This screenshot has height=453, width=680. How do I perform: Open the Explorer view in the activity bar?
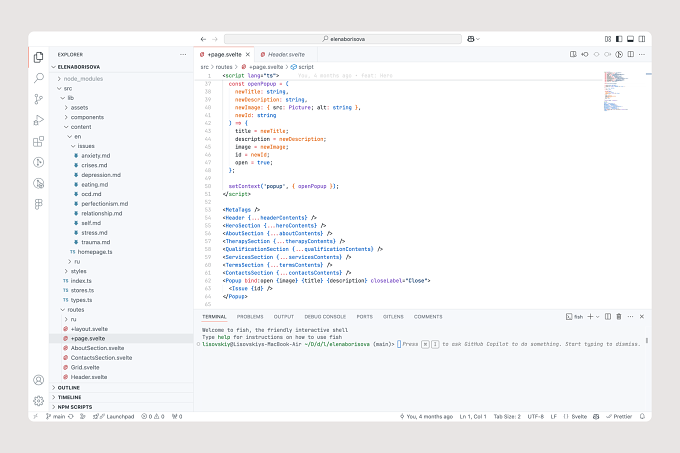pos(39,57)
